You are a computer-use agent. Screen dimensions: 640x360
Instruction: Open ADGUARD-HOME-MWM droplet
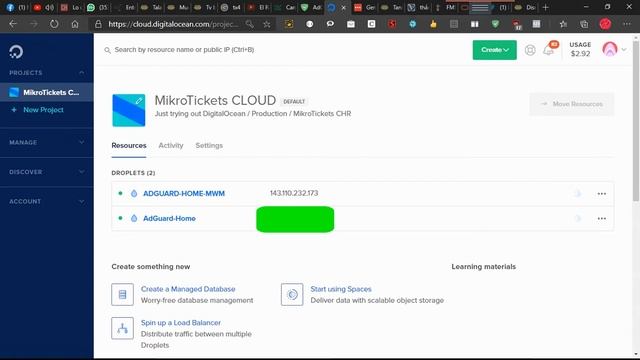[184, 193]
